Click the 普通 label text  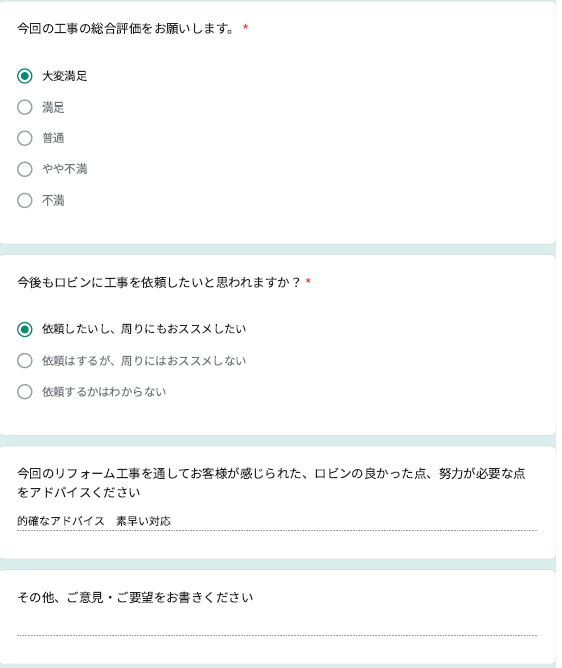[53, 138]
